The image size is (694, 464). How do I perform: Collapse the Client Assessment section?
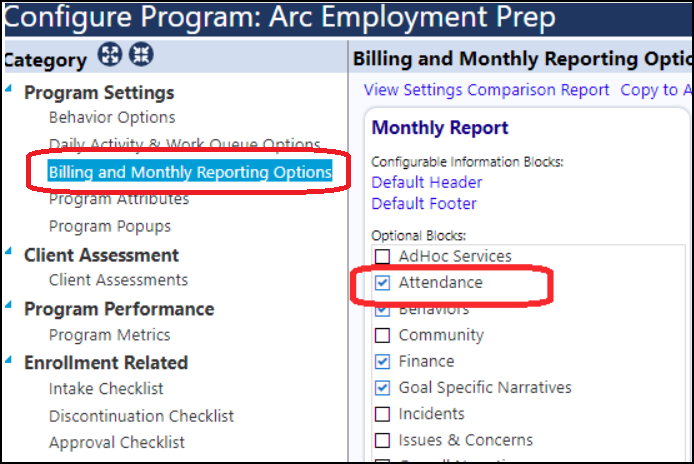tap(8, 251)
